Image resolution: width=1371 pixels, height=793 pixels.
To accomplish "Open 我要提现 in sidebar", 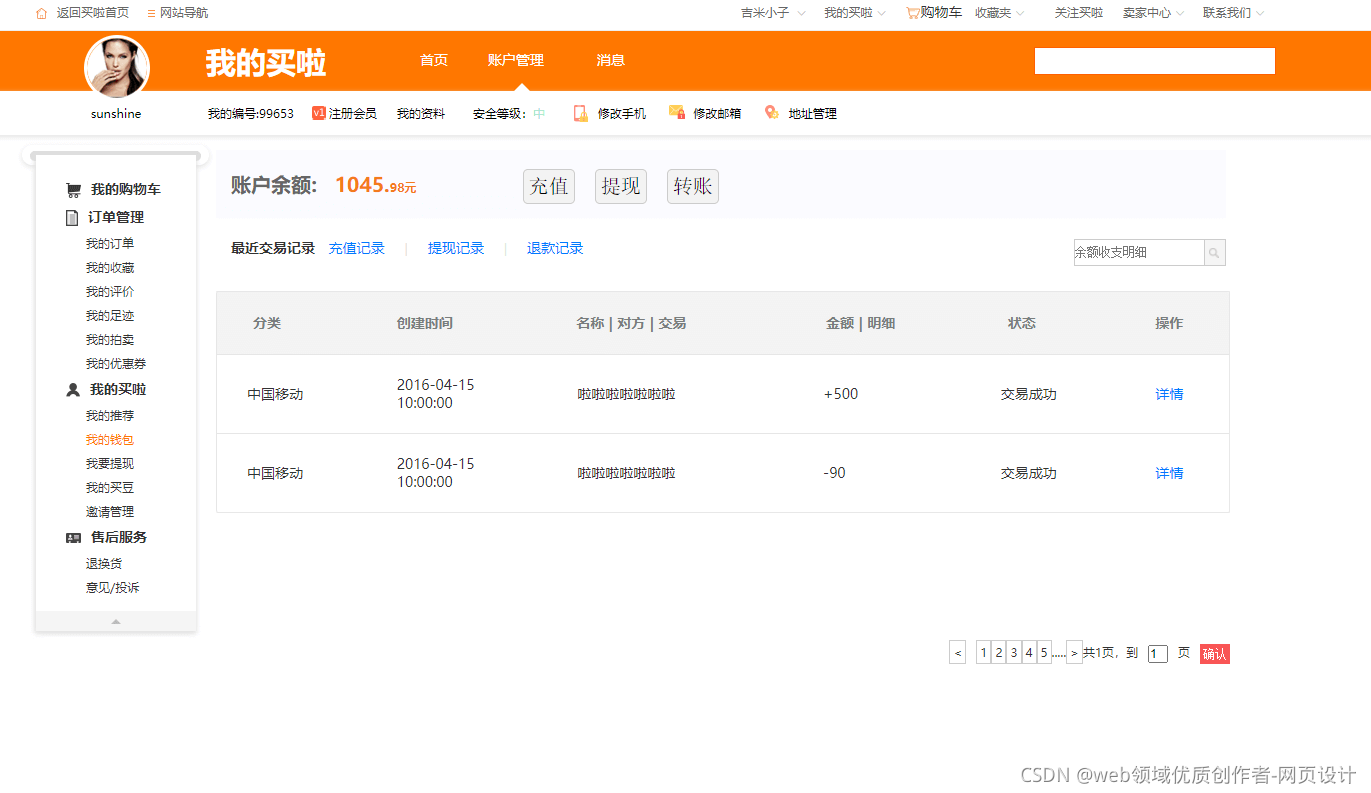I will pyautogui.click(x=110, y=464).
